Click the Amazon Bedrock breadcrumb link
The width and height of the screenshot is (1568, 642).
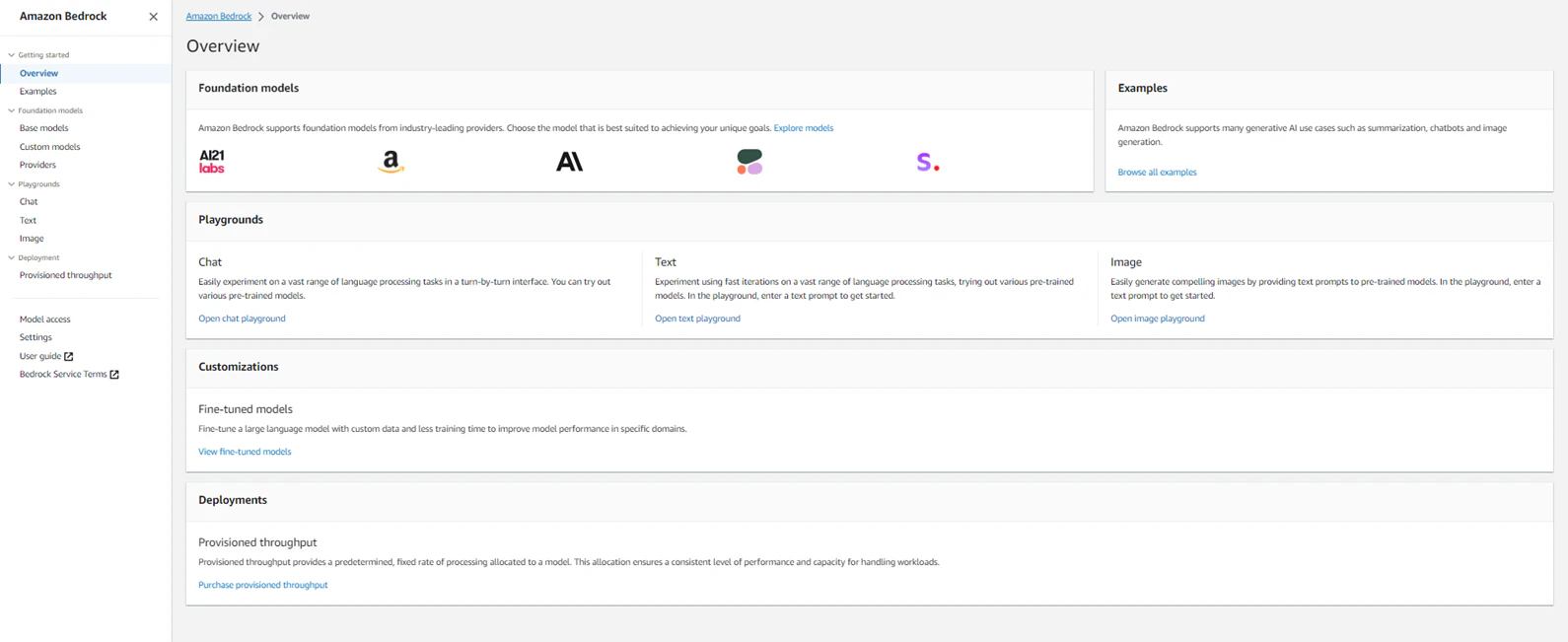point(219,17)
